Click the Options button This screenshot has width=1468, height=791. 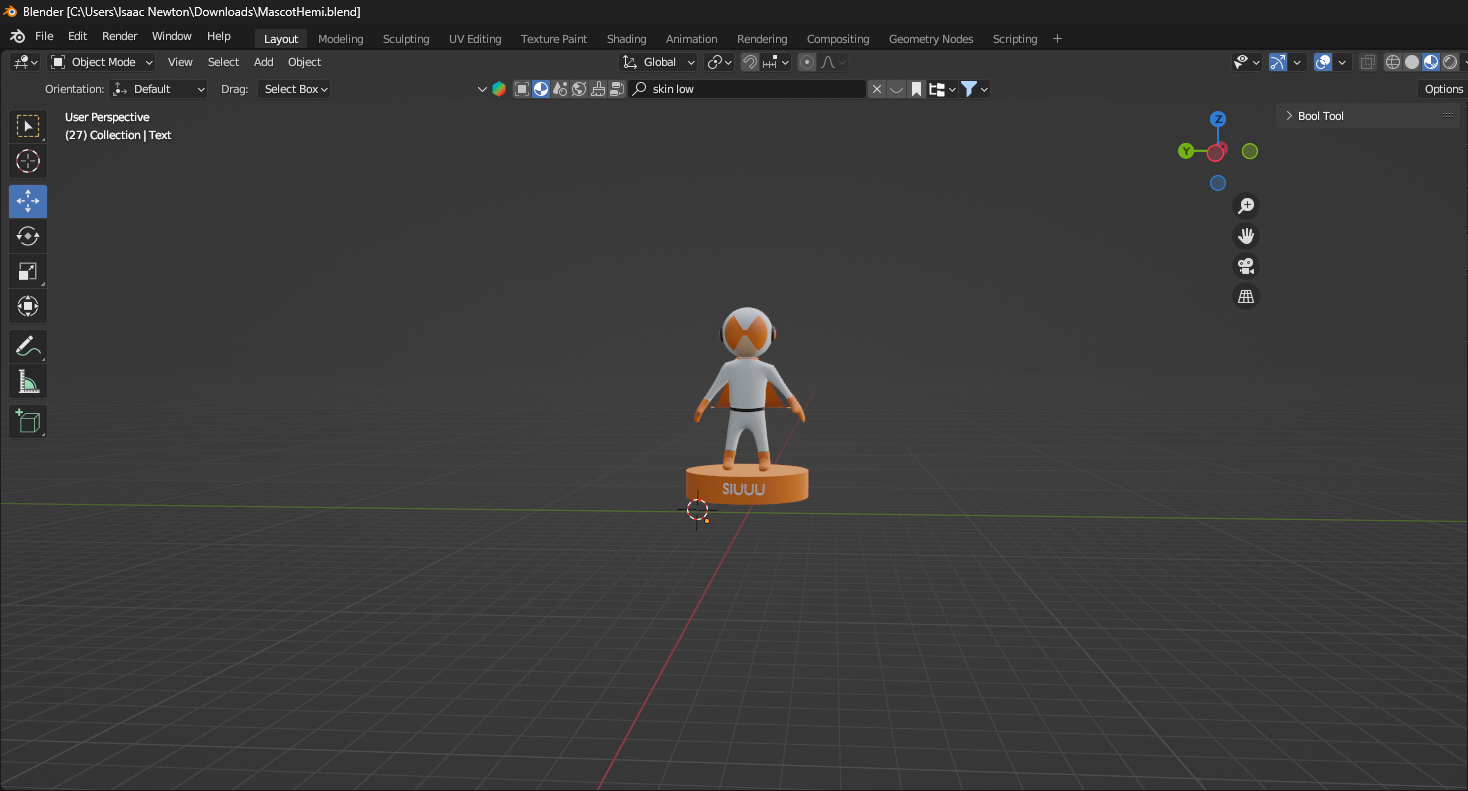(x=1444, y=89)
